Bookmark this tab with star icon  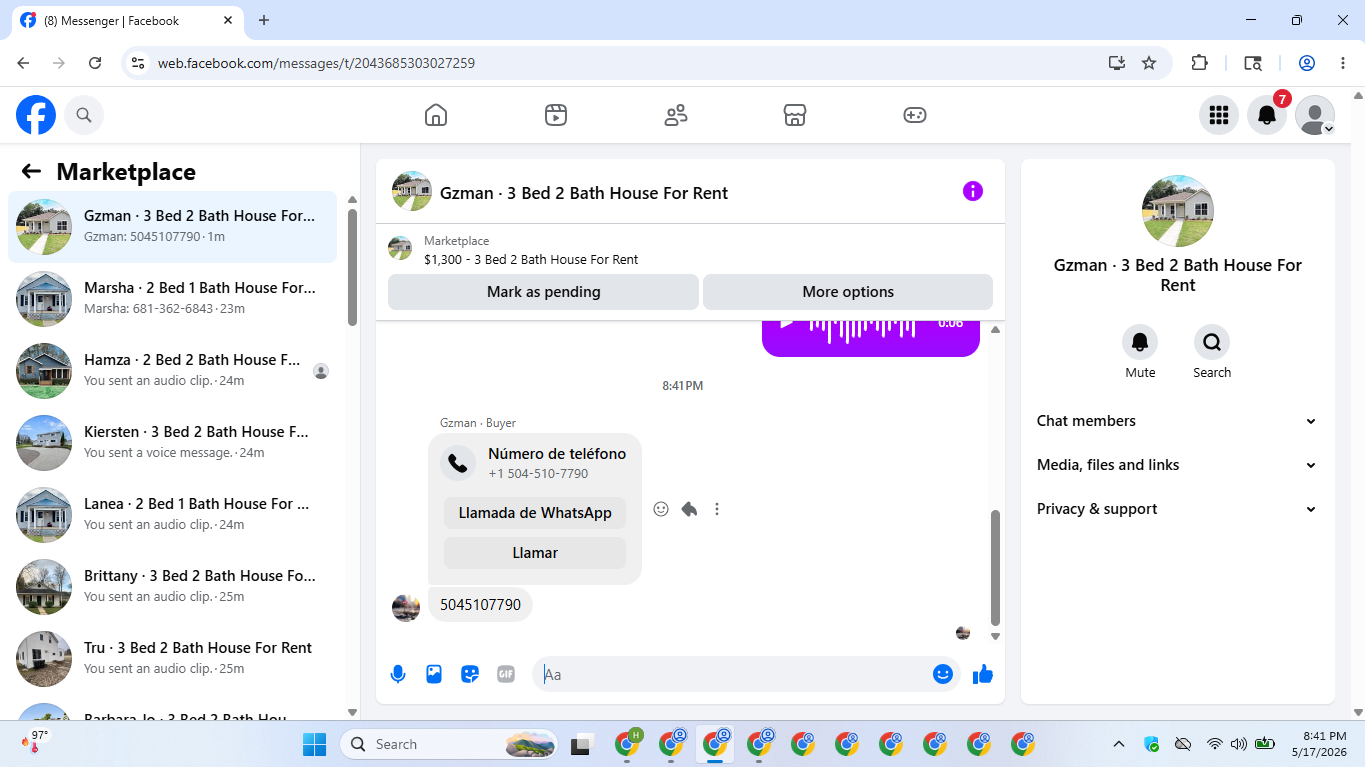coord(1149,63)
